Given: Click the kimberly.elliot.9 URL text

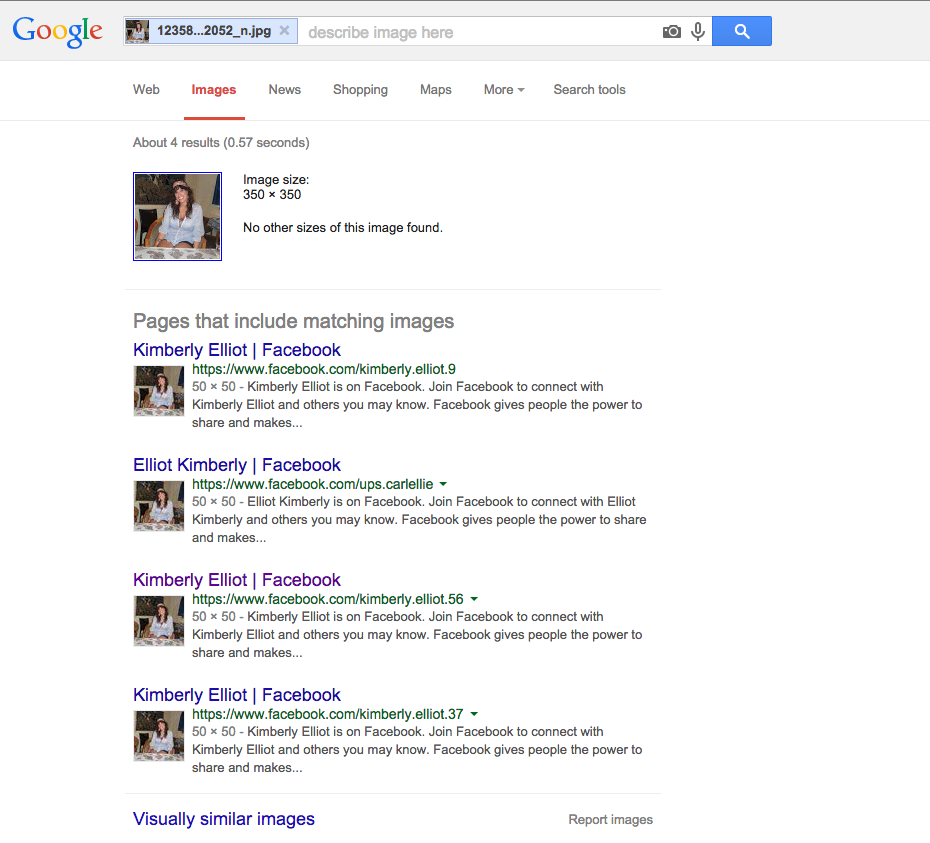Looking at the screenshot, I should (324, 369).
